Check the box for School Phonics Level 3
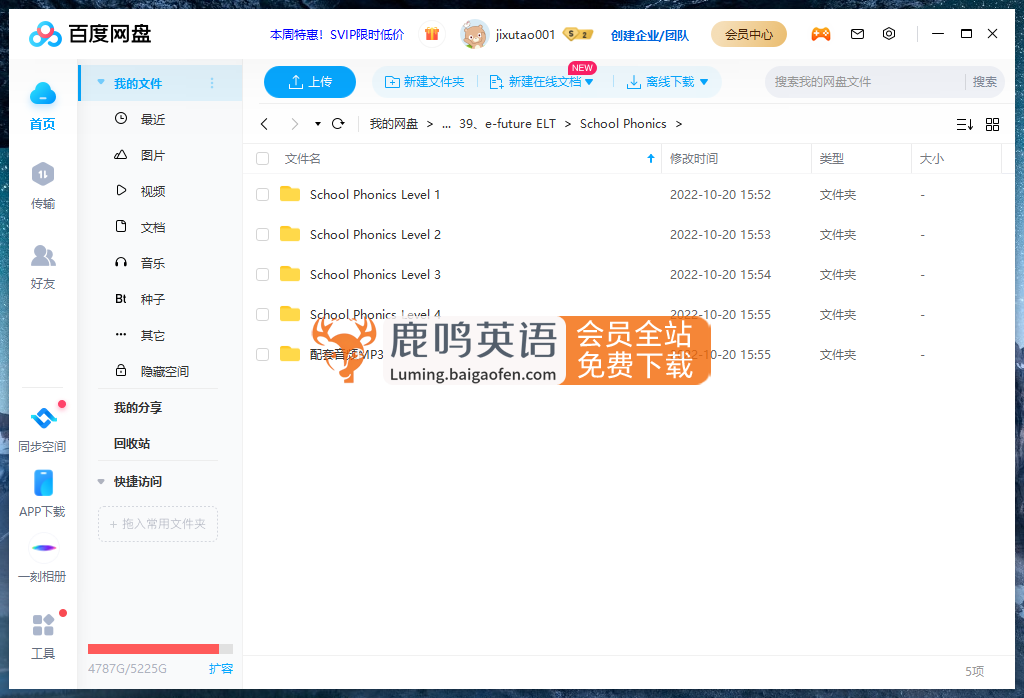1024x698 pixels. [263, 274]
